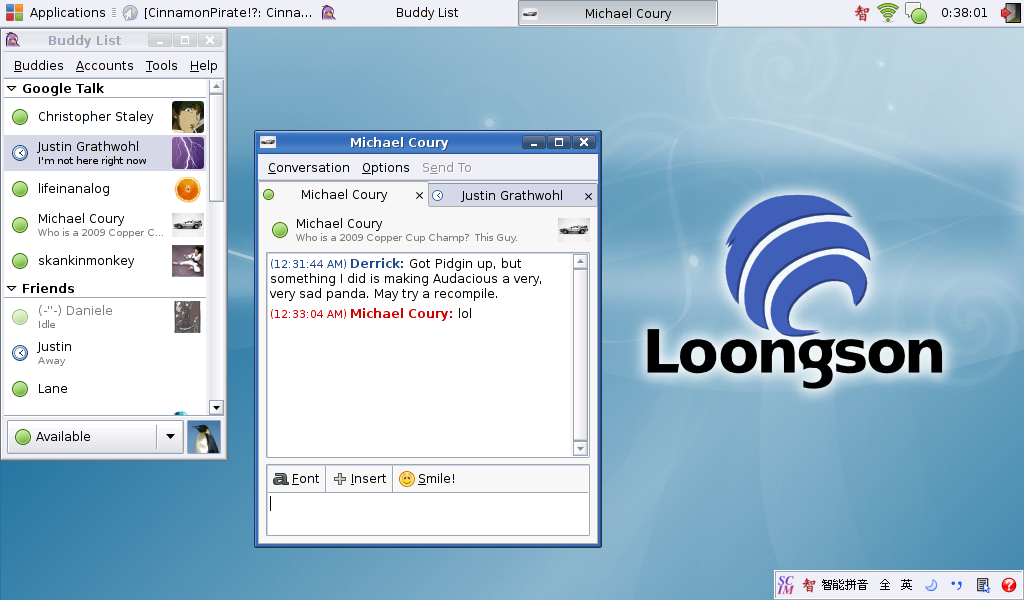Select buddy lifeinanalog
The image size is (1024, 600).
105,189
